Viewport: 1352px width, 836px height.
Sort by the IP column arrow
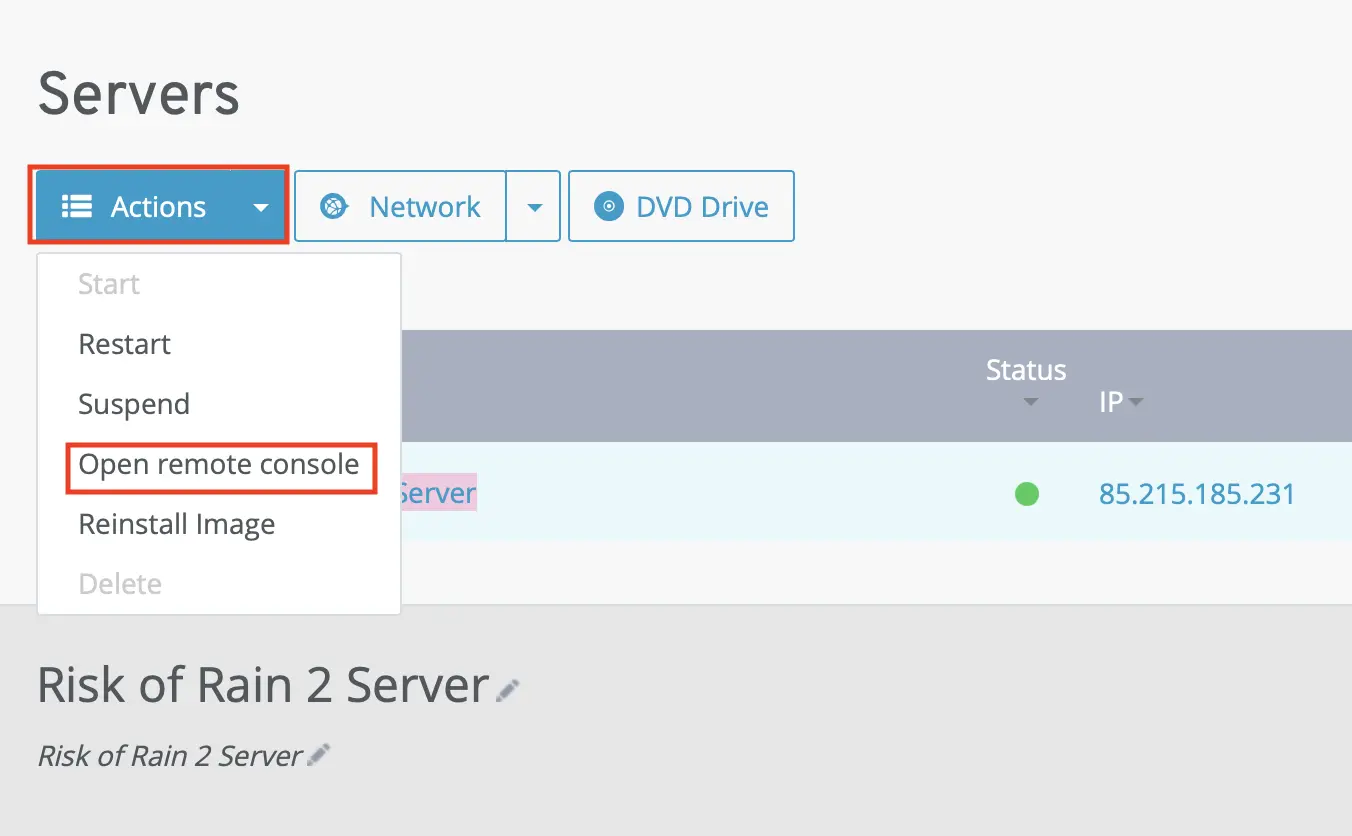tap(1135, 403)
